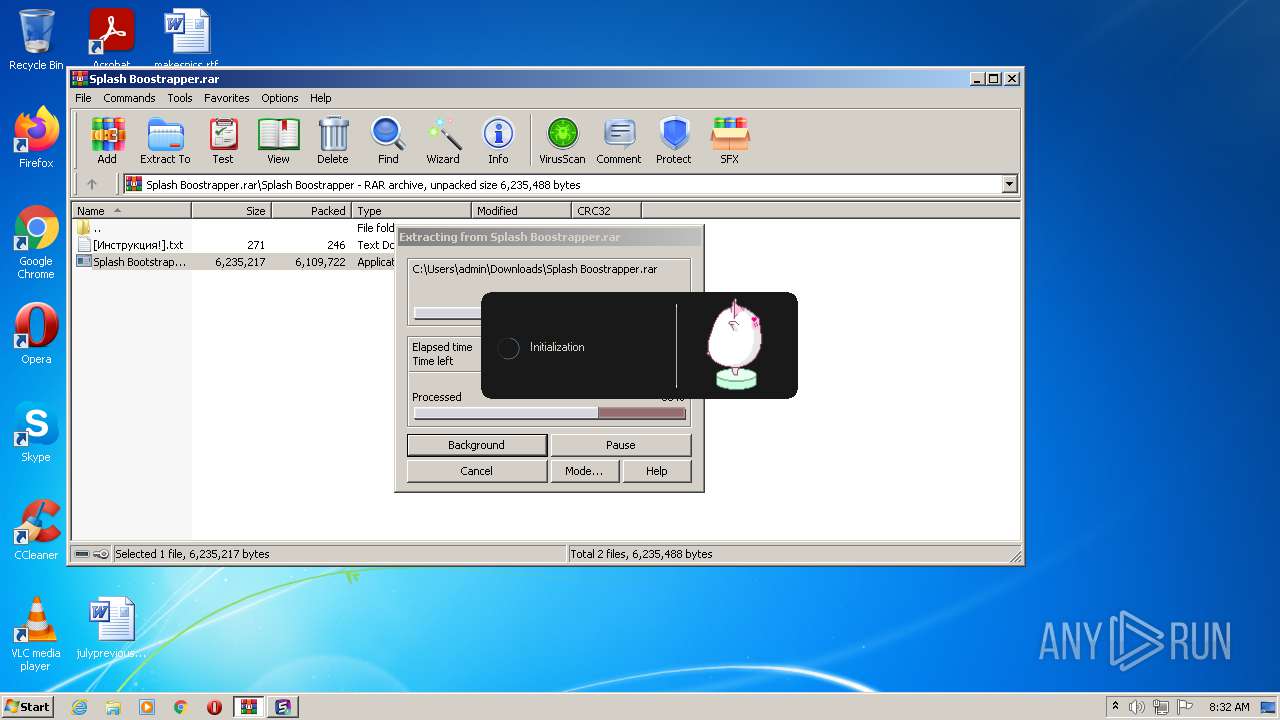Image resolution: width=1280 pixels, height=720 pixels.
Task: Run the VirusScan icon
Action: [x=562, y=140]
